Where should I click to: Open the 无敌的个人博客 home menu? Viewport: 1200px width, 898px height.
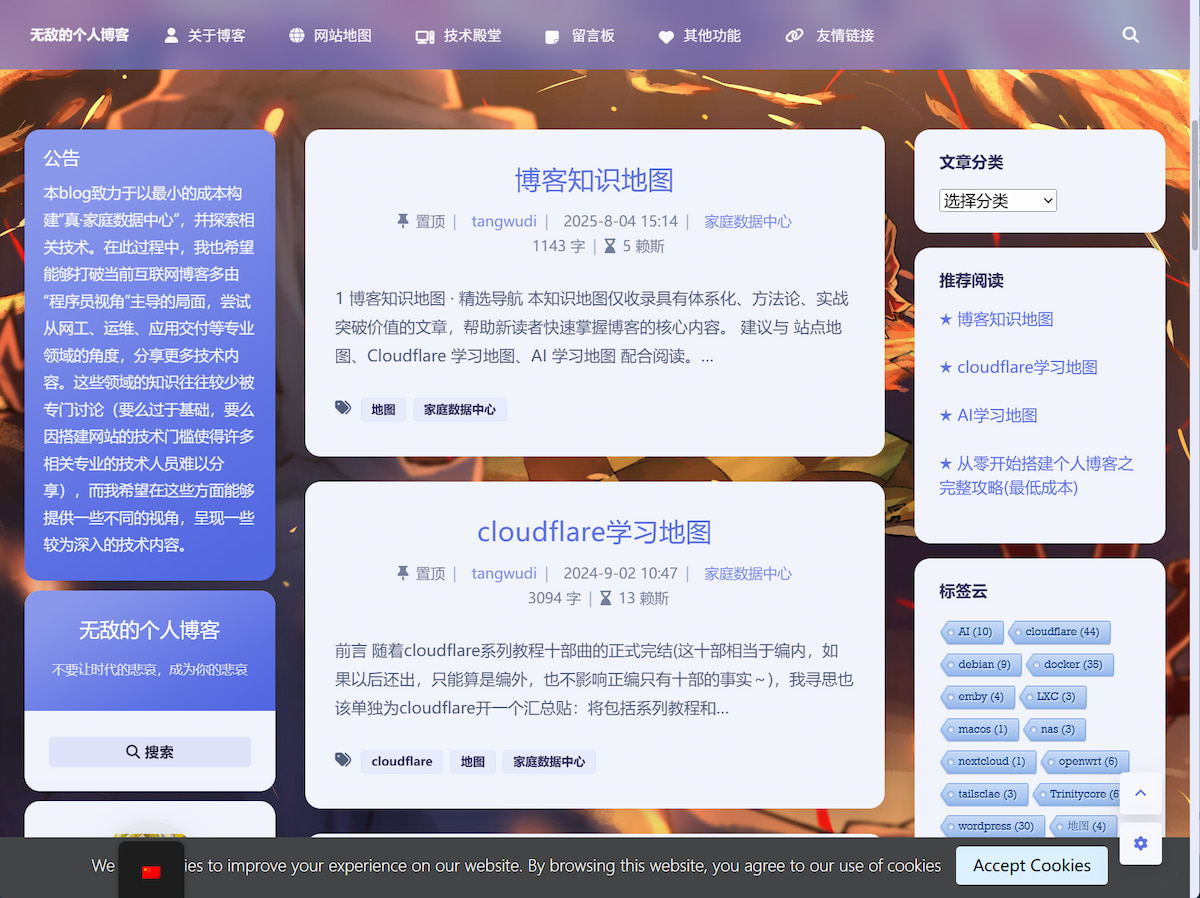point(80,34)
